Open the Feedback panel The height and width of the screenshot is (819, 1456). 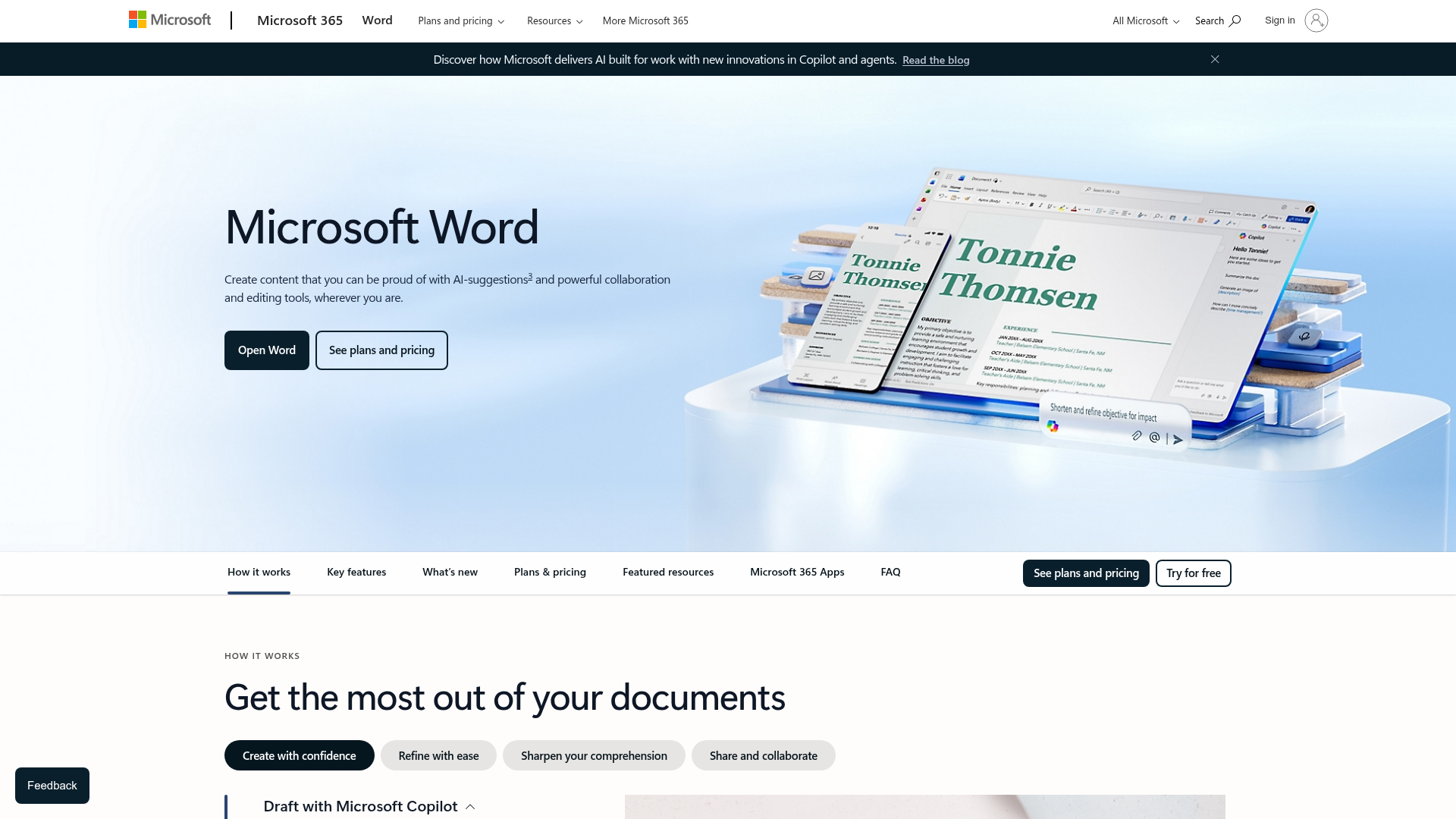(x=52, y=785)
